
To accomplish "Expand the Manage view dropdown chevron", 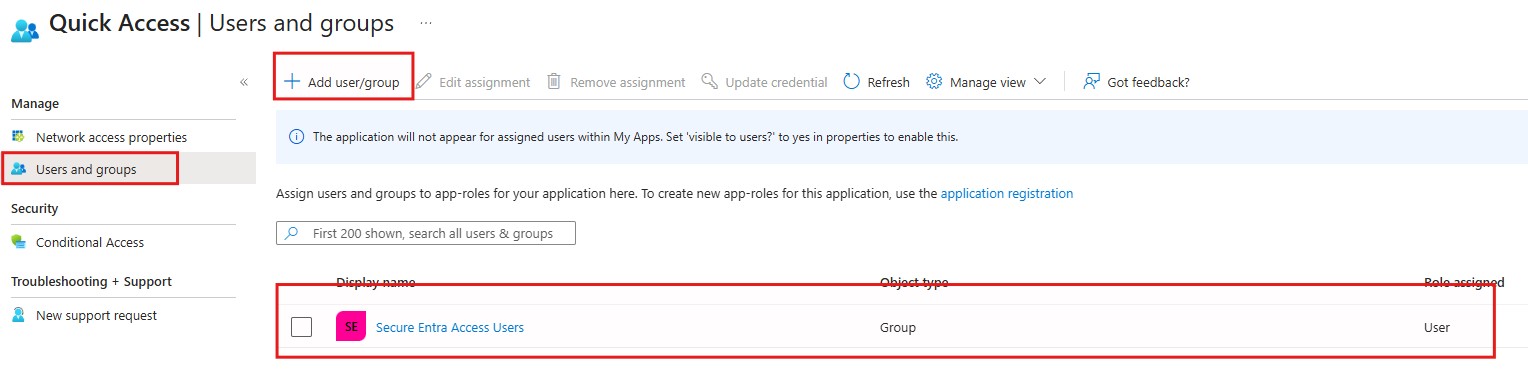I will point(1039,81).
